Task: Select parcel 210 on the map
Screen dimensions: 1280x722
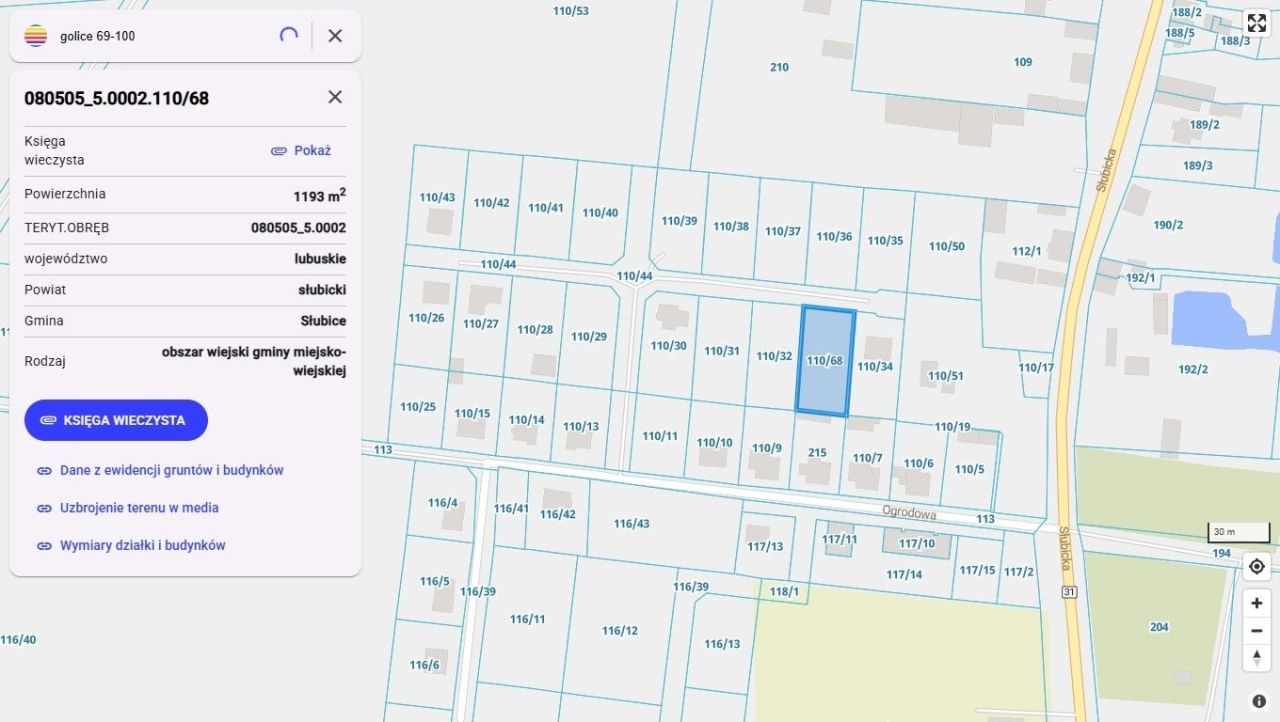Action: click(779, 67)
